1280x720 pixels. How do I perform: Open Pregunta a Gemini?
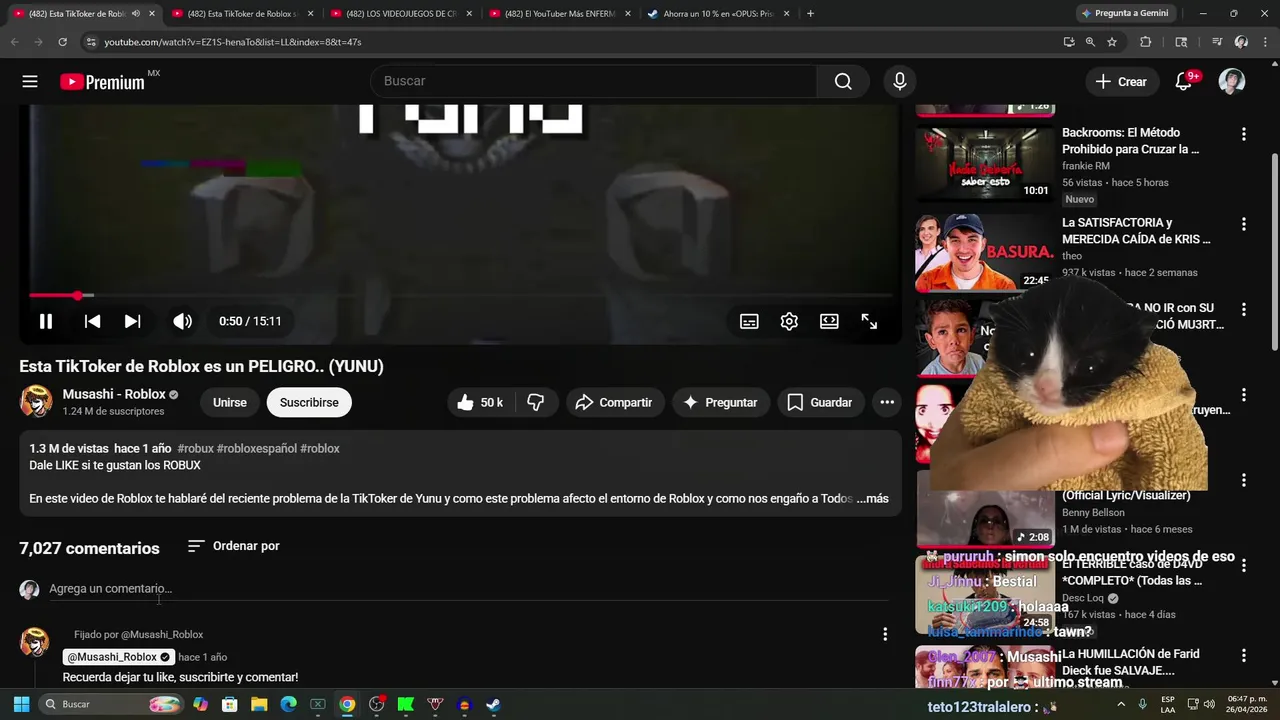[x=1125, y=14]
